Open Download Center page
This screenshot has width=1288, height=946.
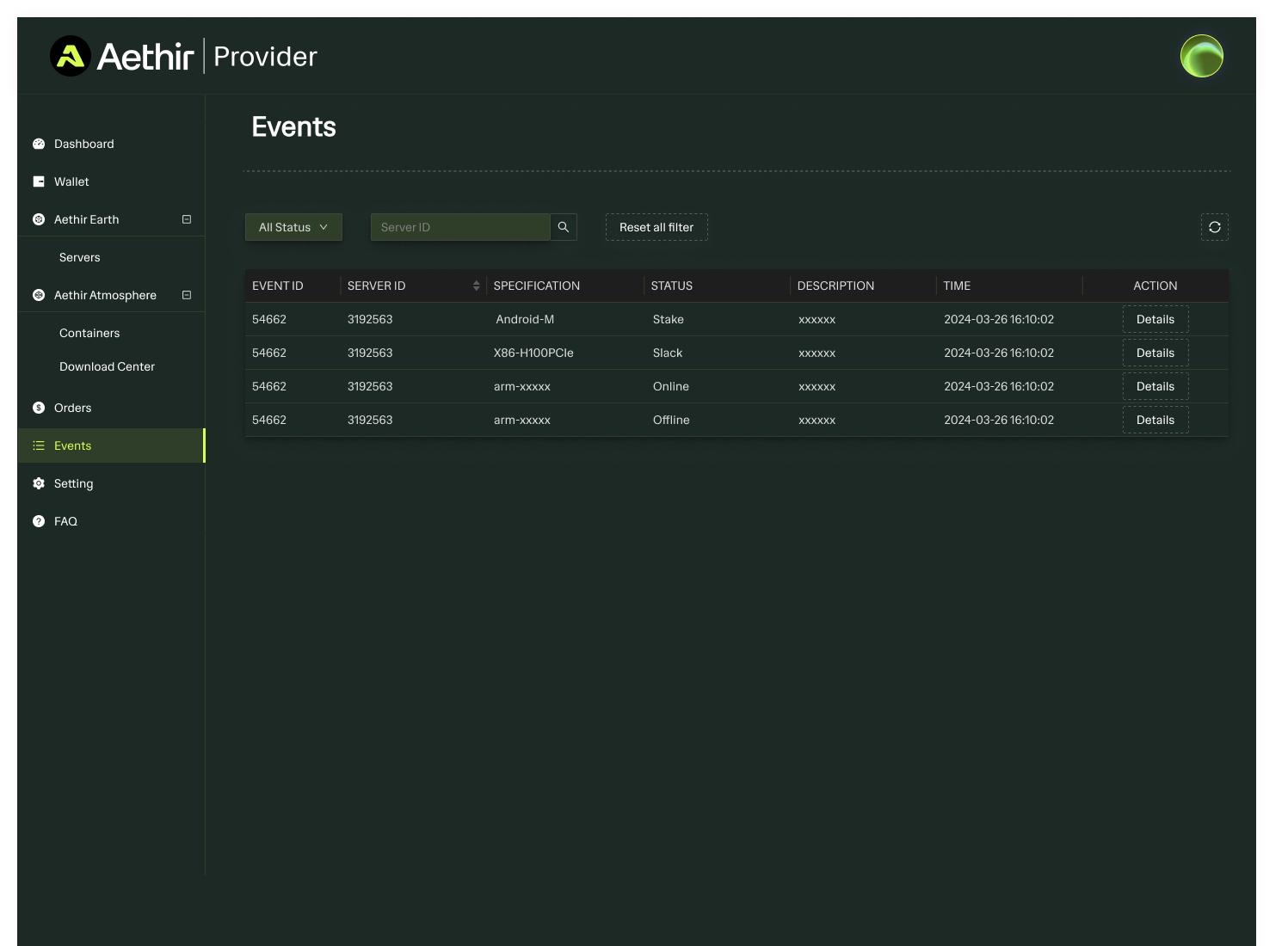(x=107, y=367)
